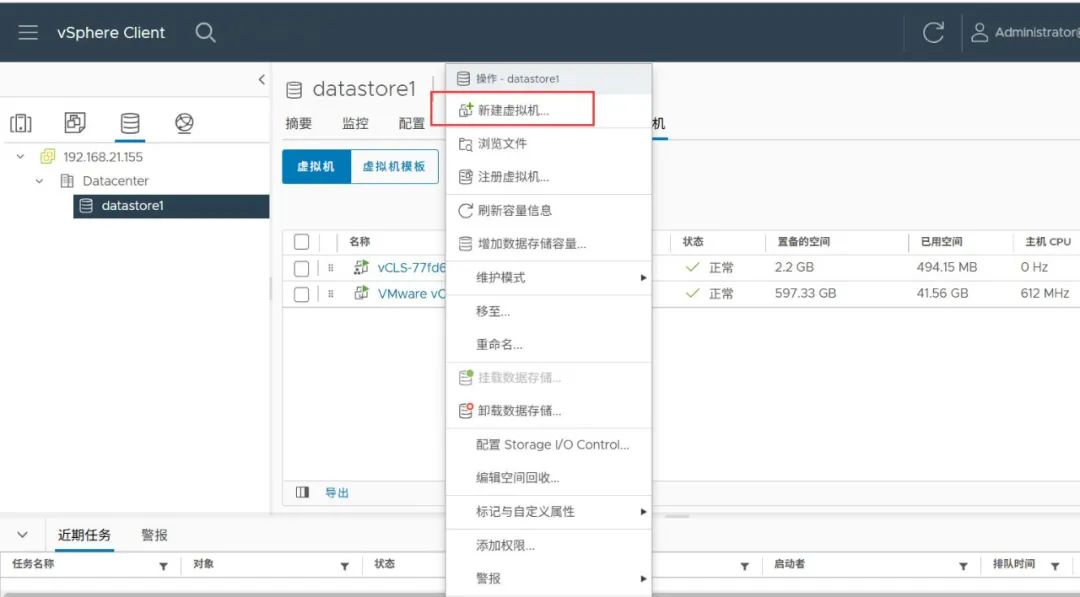The width and height of the screenshot is (1080, 597).
Task: Choose 浏览文件 from context menu
Action: click(548, 144)
